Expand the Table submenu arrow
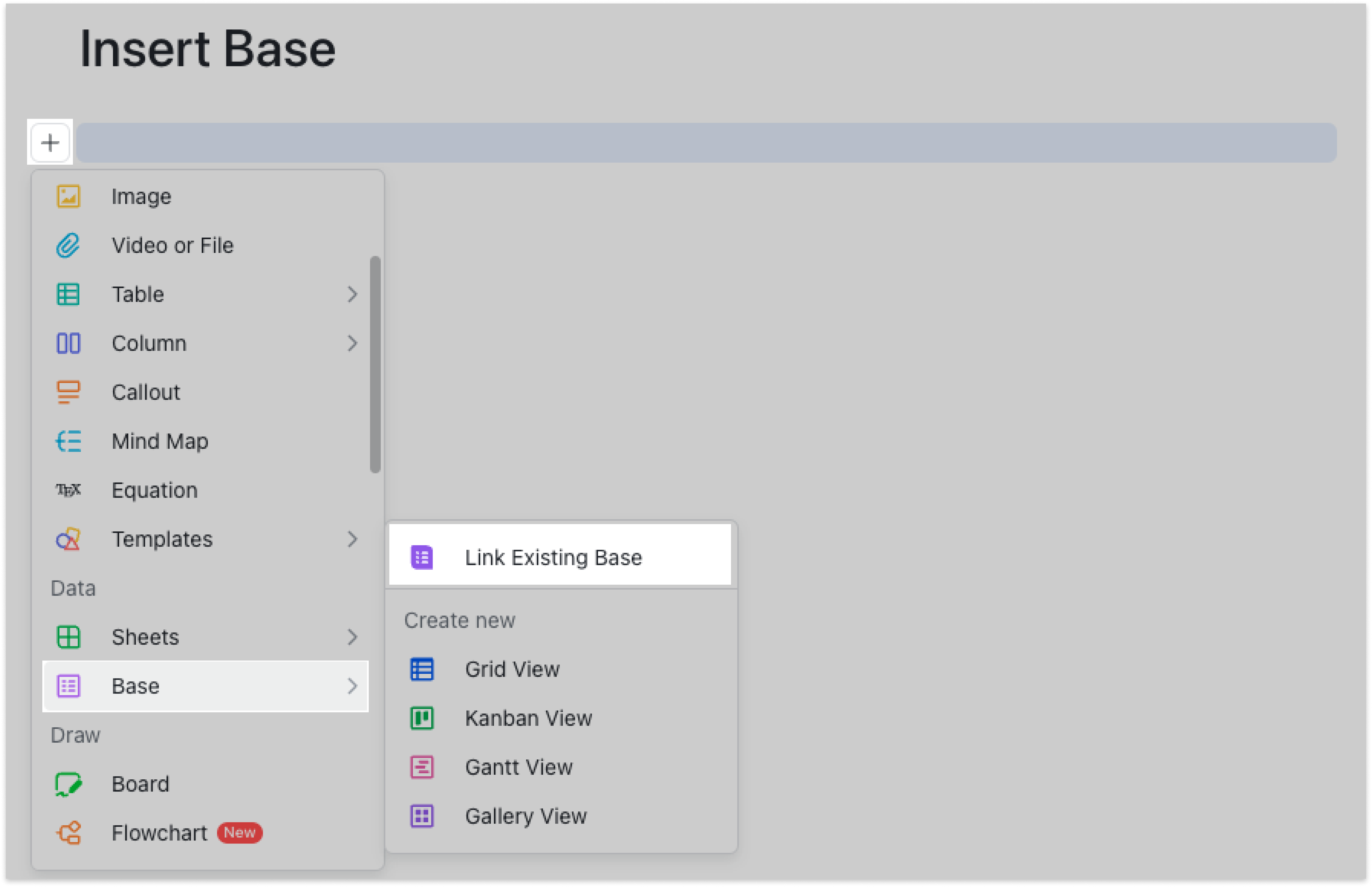 tap(352, 294)
